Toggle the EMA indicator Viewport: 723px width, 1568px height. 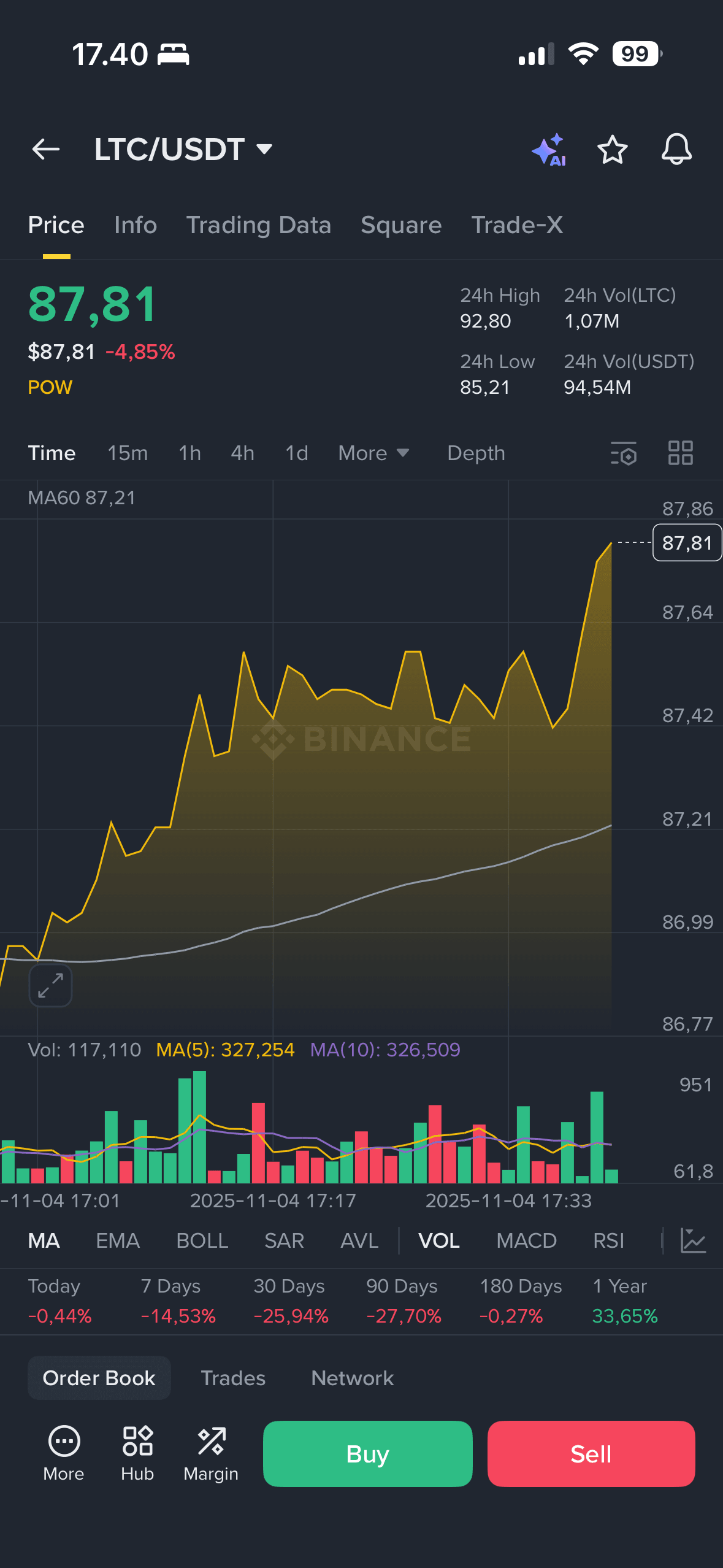[x=118, y=1240]
